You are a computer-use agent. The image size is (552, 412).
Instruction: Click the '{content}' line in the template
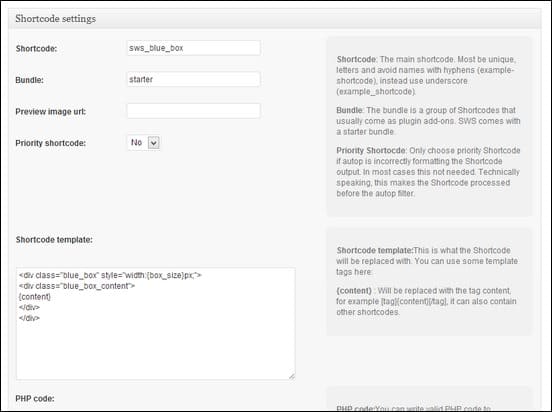click(x=35, y=297)
